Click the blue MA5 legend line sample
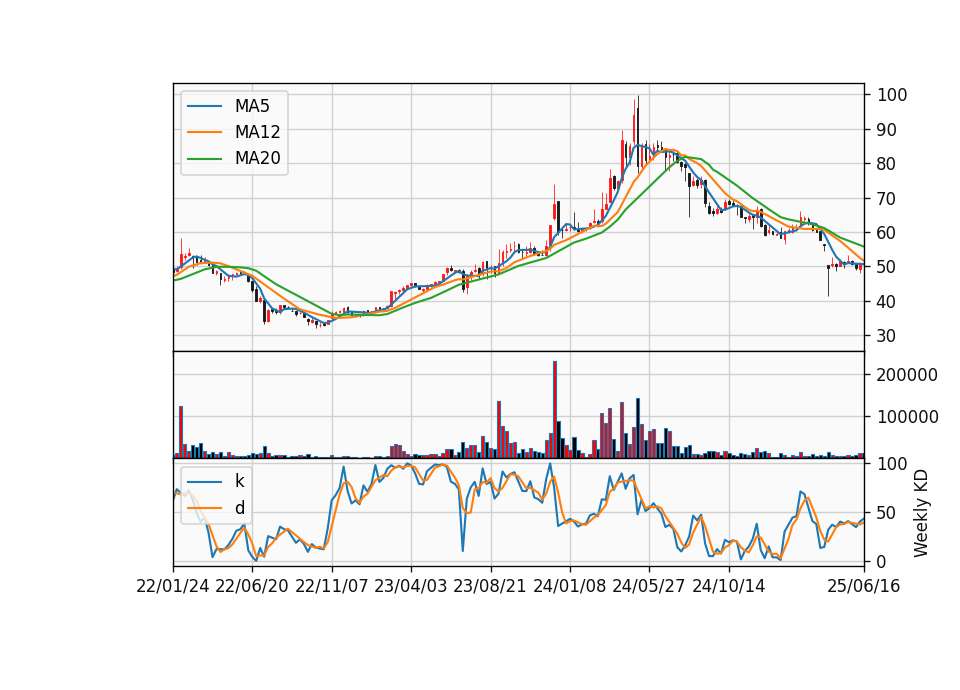960x690 pixels. click(x=204, y=106)
